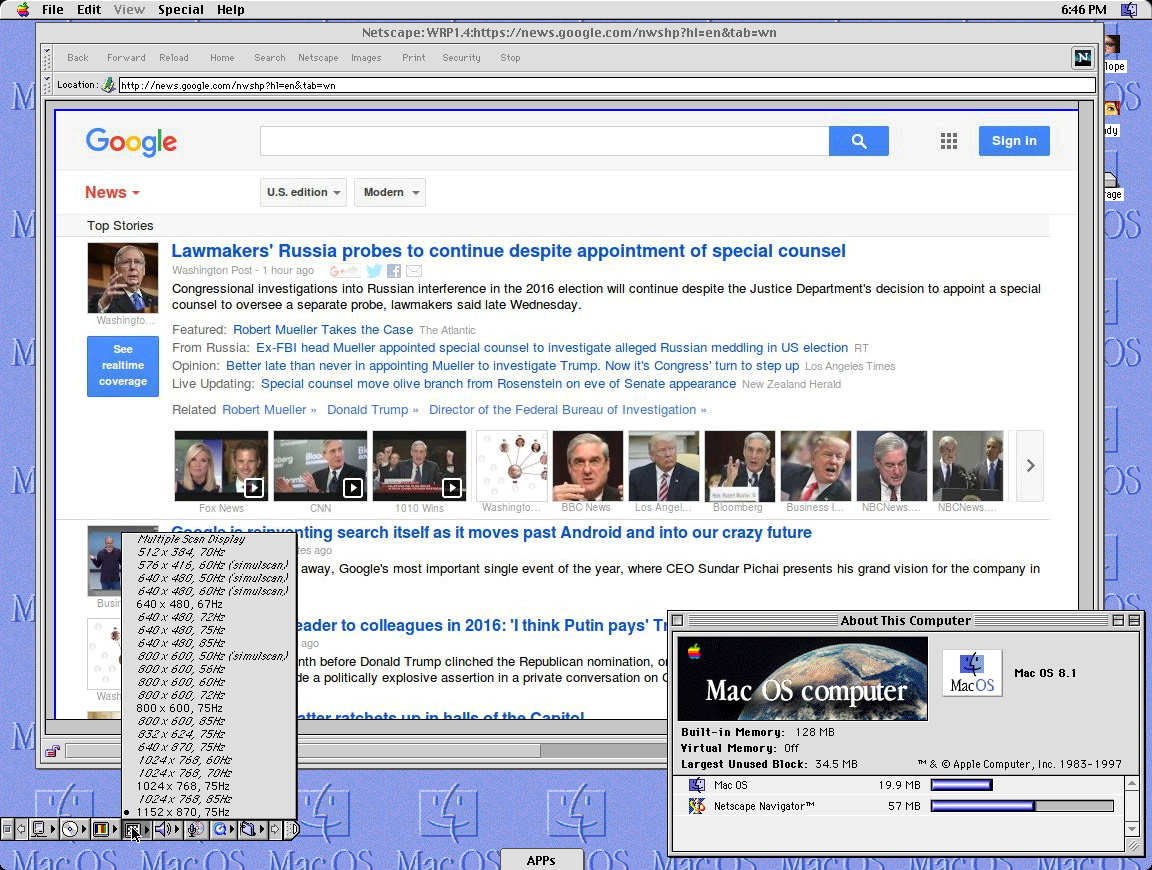Select 640 x 480, 67Hz resolution
This screenshot has width=1152, height=870.
coord(209,604)
